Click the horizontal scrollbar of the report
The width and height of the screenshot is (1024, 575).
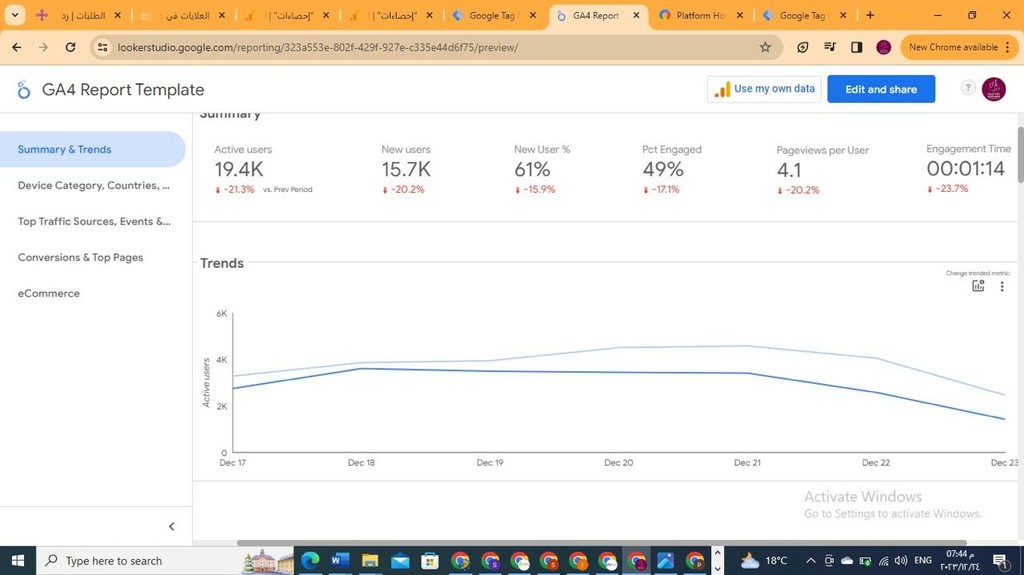[601, 542]
